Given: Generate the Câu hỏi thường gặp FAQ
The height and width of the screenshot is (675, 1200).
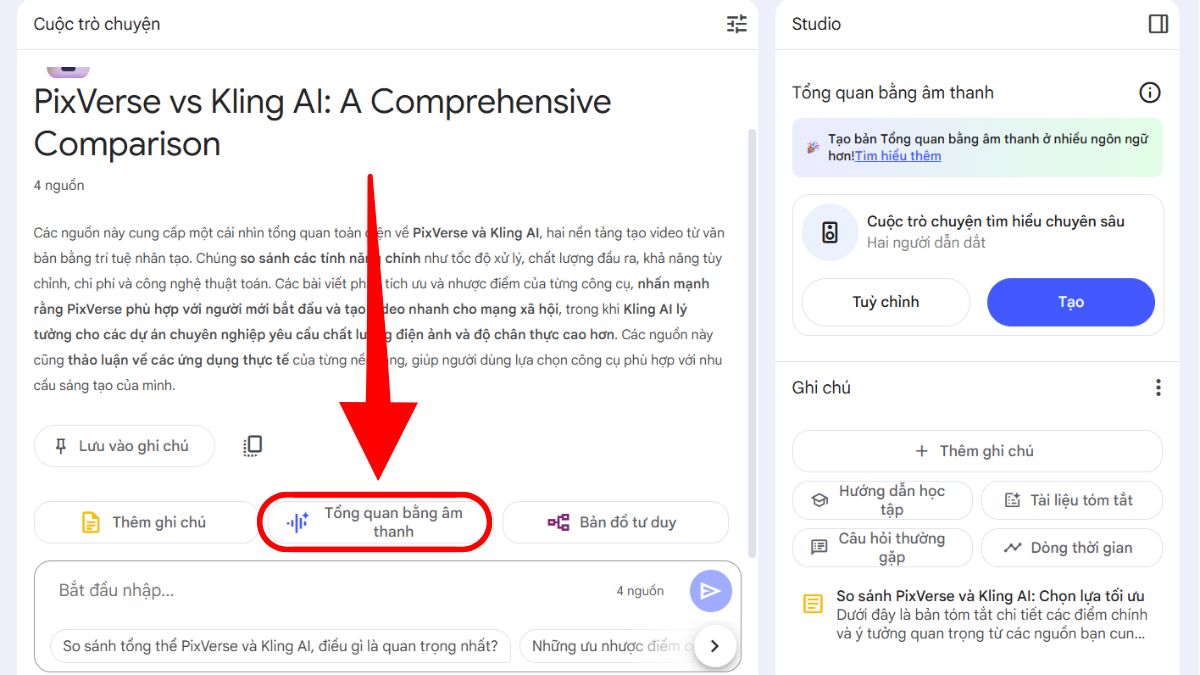Looking at the screenshot, I should 881,548.
